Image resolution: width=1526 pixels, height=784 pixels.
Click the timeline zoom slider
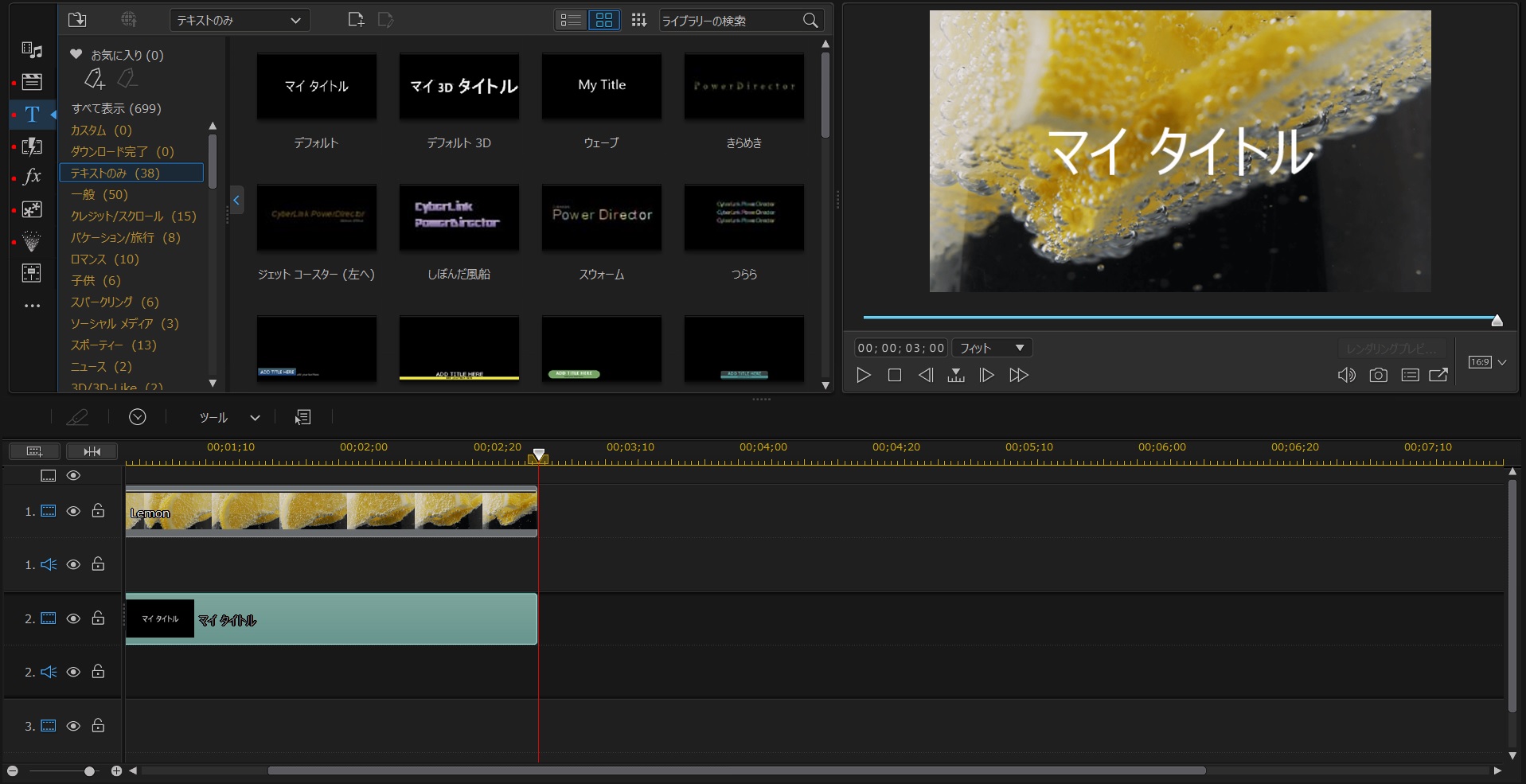pos(90,770)
